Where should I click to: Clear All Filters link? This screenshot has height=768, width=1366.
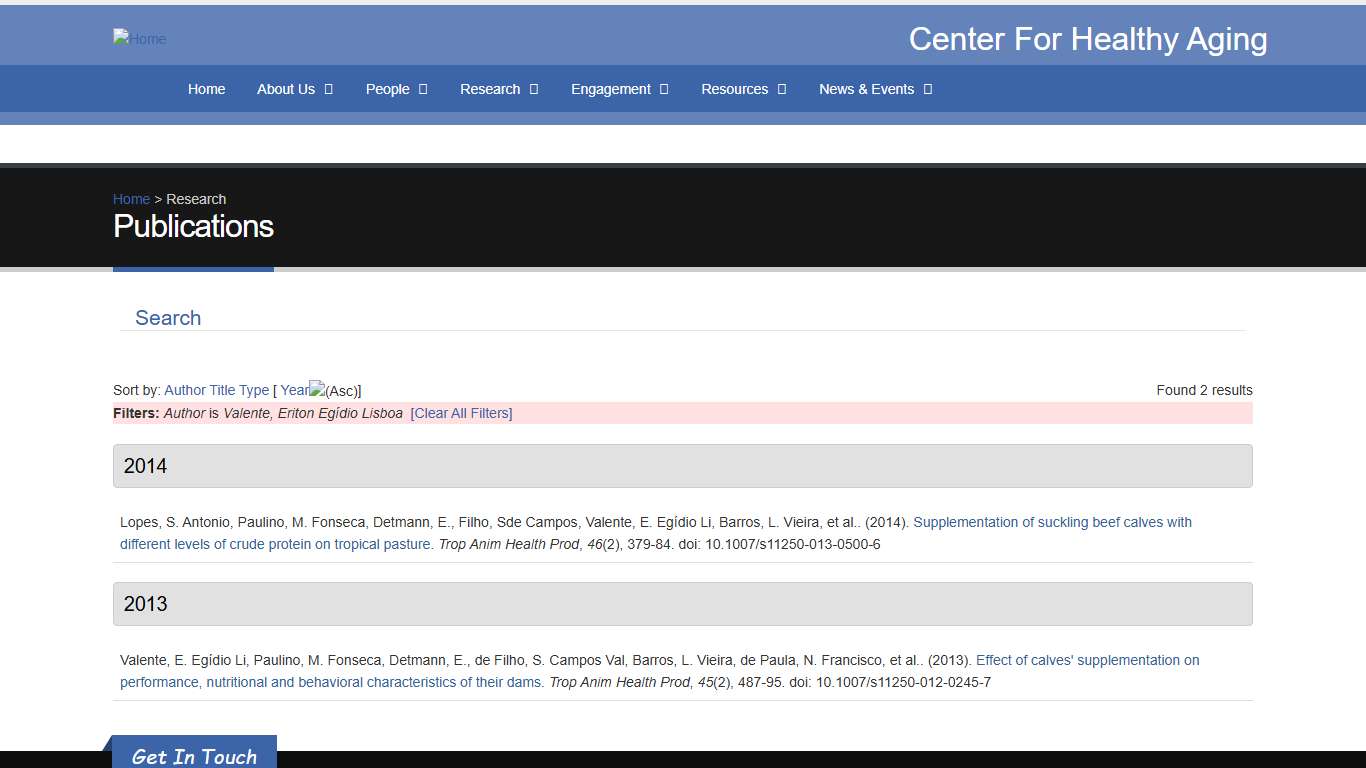tap(461, 413)
